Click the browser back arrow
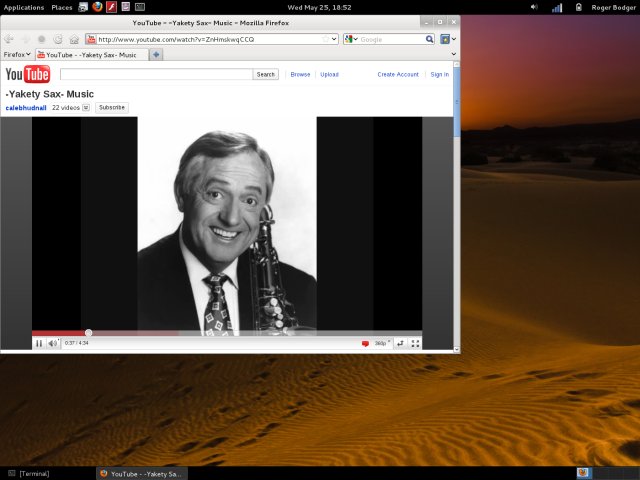640x480 pixels. [x=10, y=39]
